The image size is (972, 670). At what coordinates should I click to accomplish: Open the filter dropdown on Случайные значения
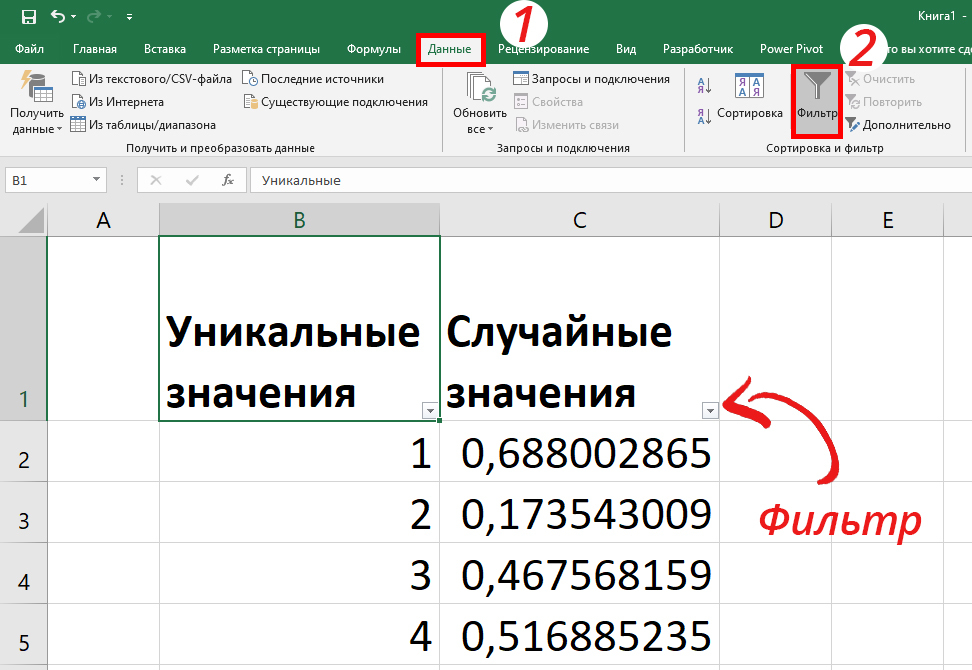point(709,410)
